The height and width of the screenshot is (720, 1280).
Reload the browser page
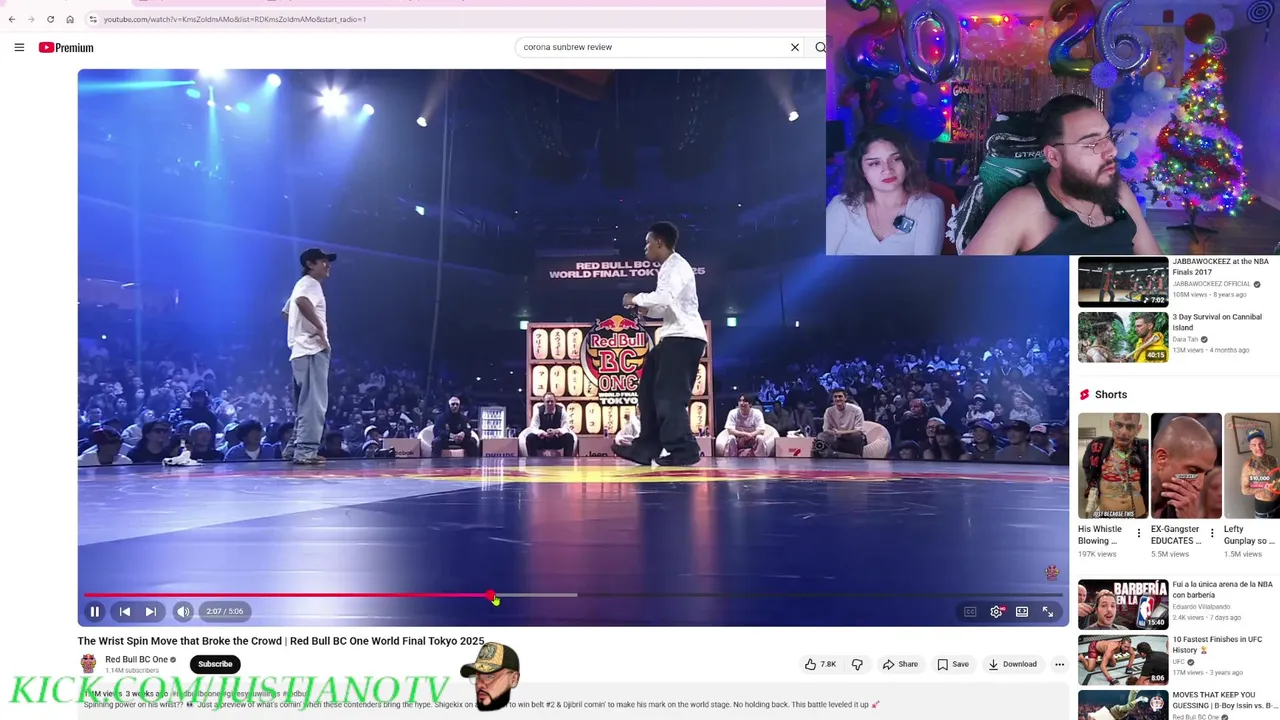click(x=50, y=19)
